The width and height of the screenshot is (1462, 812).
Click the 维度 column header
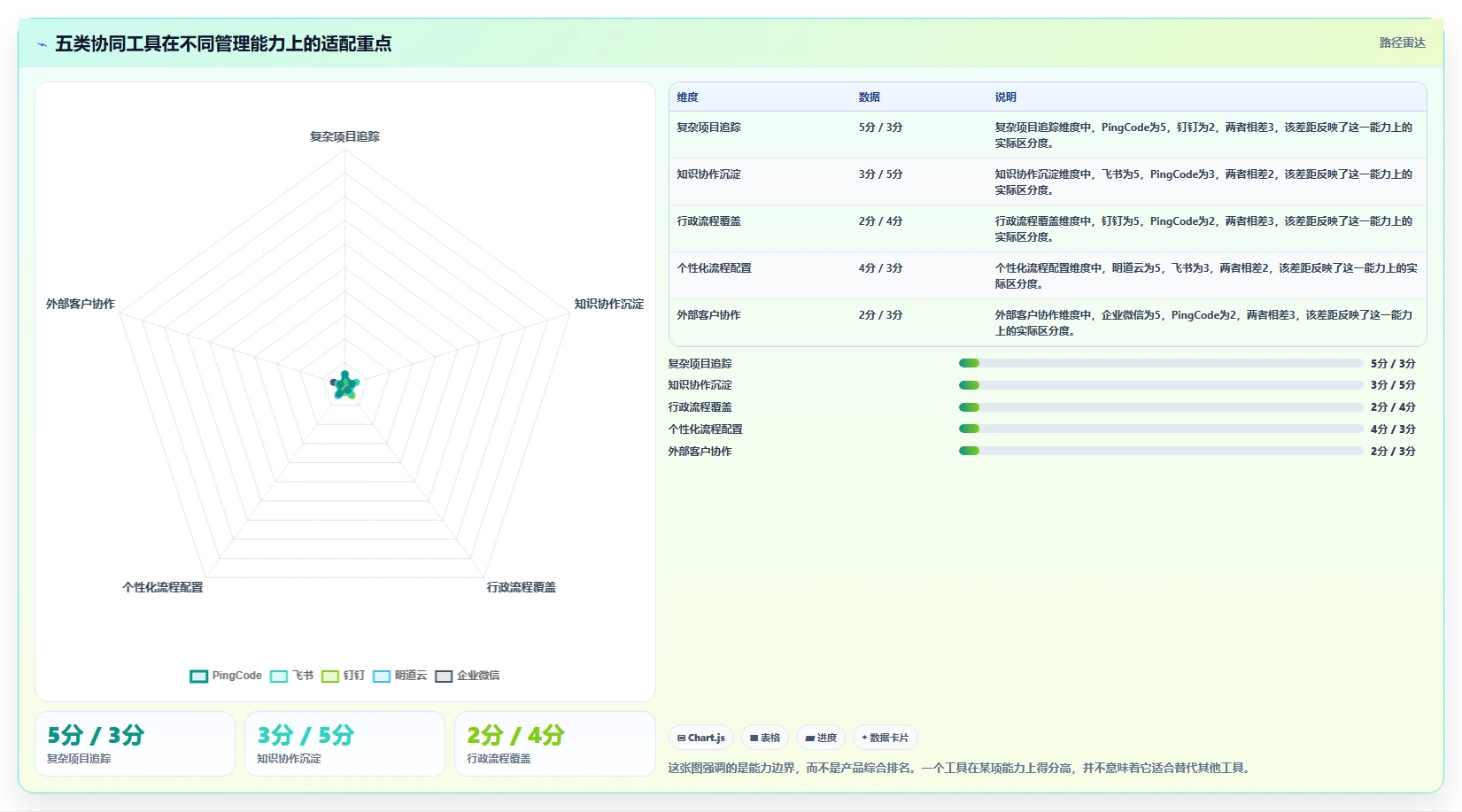click(x=688, y=97)
